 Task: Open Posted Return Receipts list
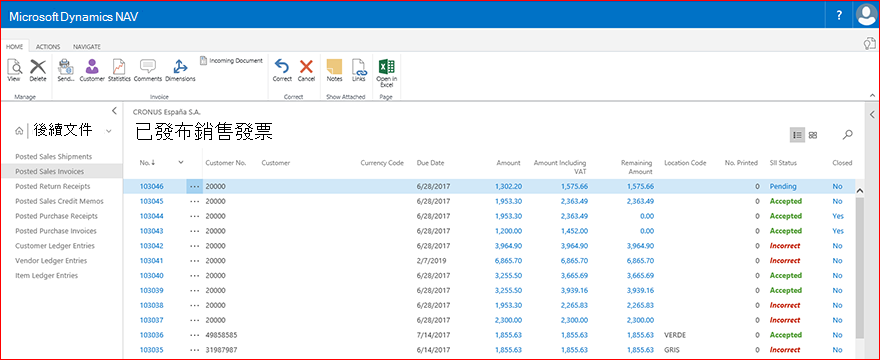click(53, 186)
